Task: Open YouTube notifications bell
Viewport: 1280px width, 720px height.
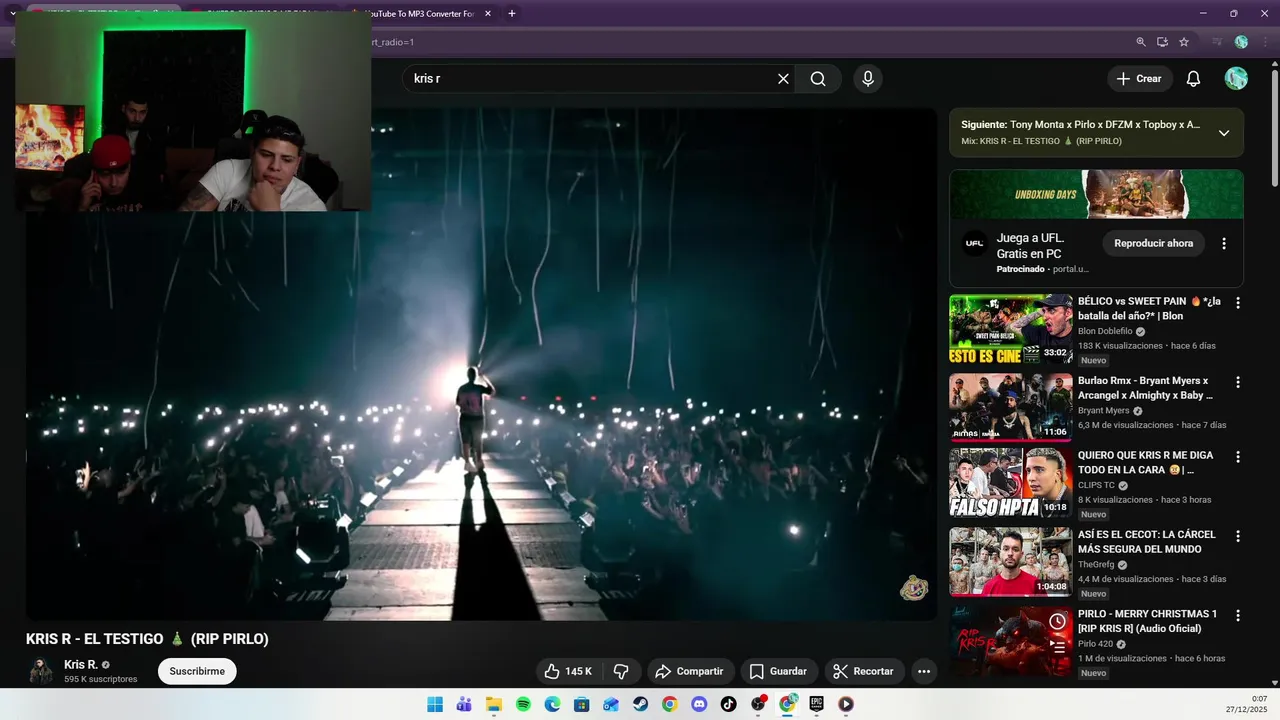Action: coord(1193,79)
